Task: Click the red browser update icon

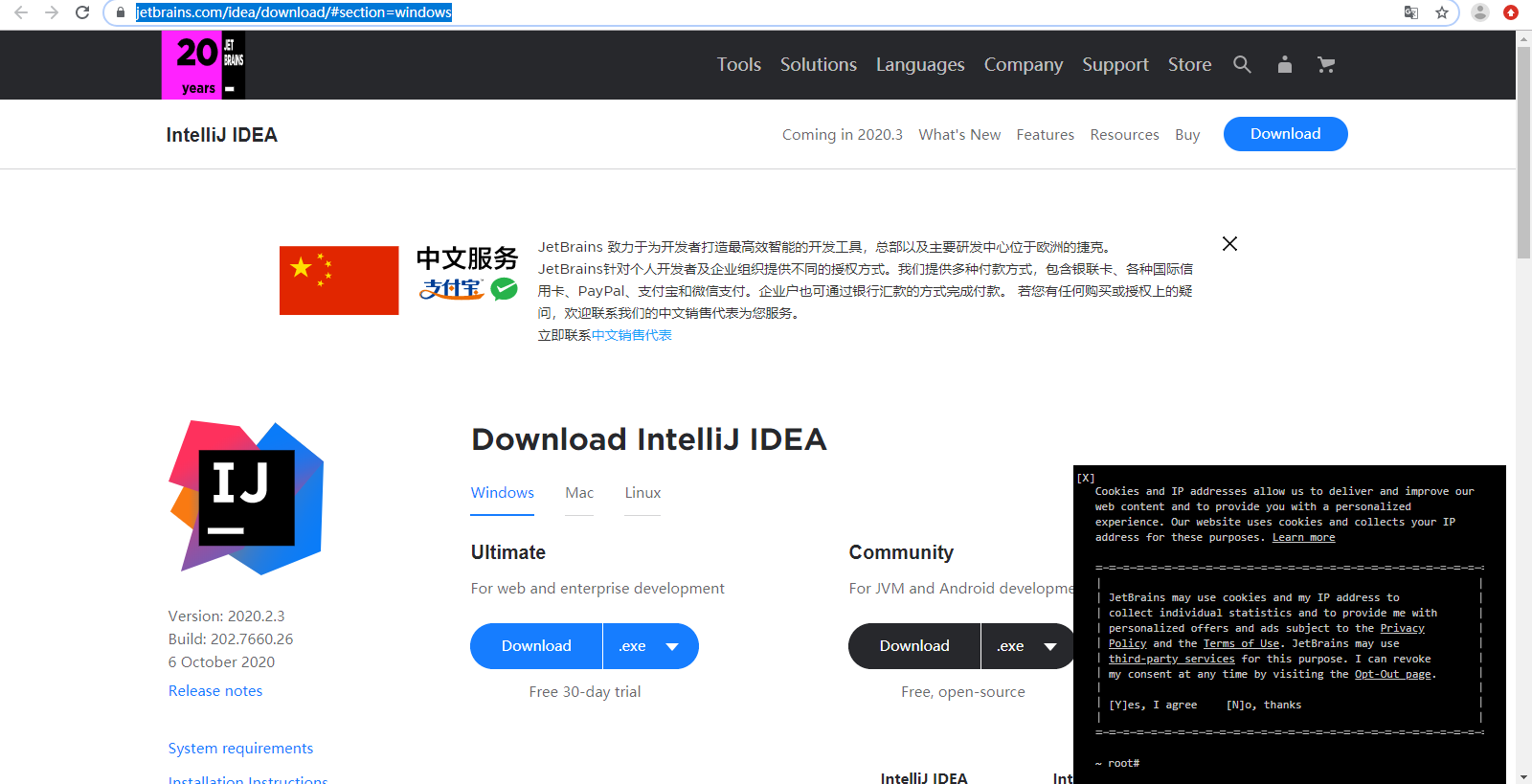Action: point(1511,12)
